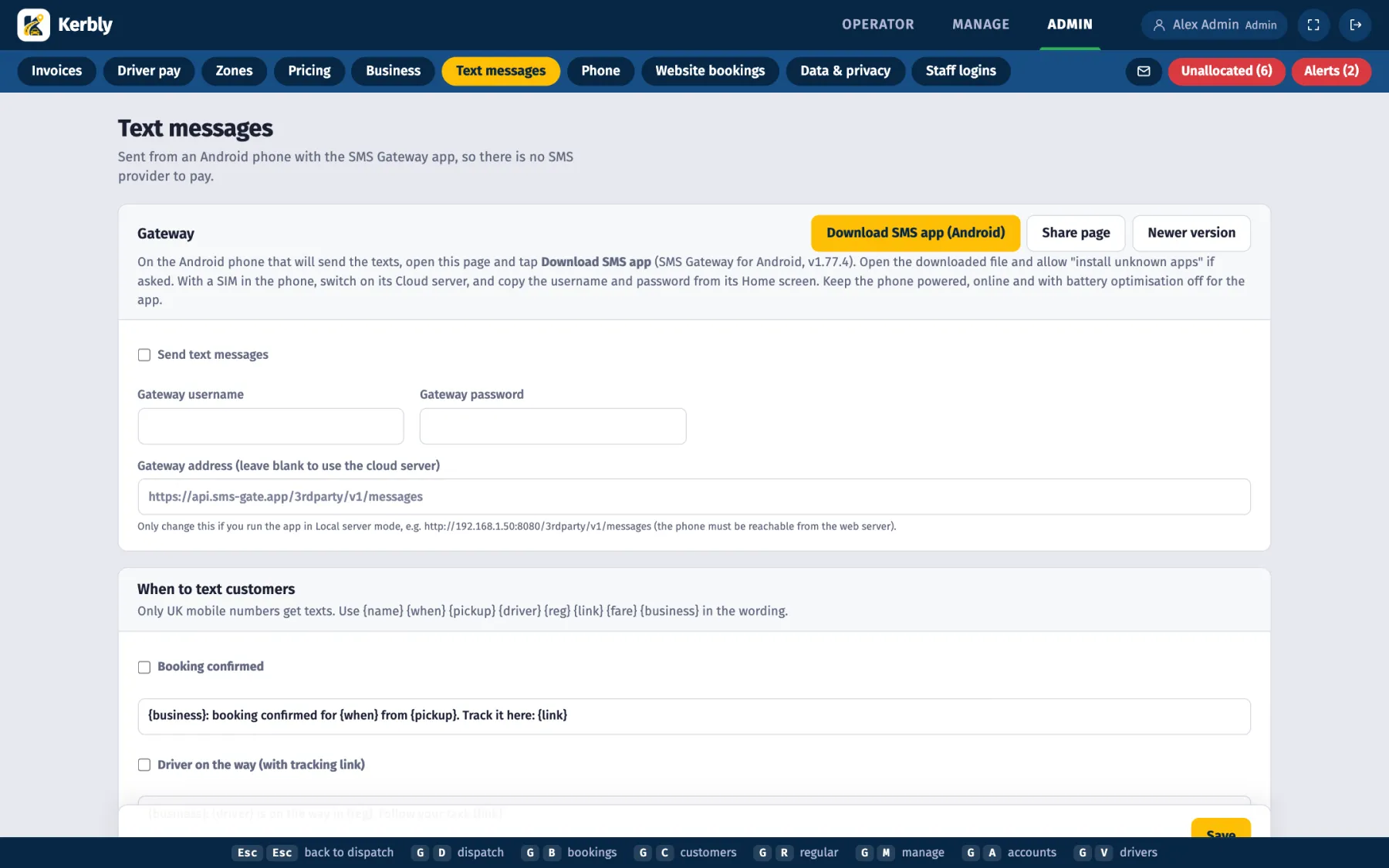
Task: Go to the Zones tab
Action: (x=234, y=71)
